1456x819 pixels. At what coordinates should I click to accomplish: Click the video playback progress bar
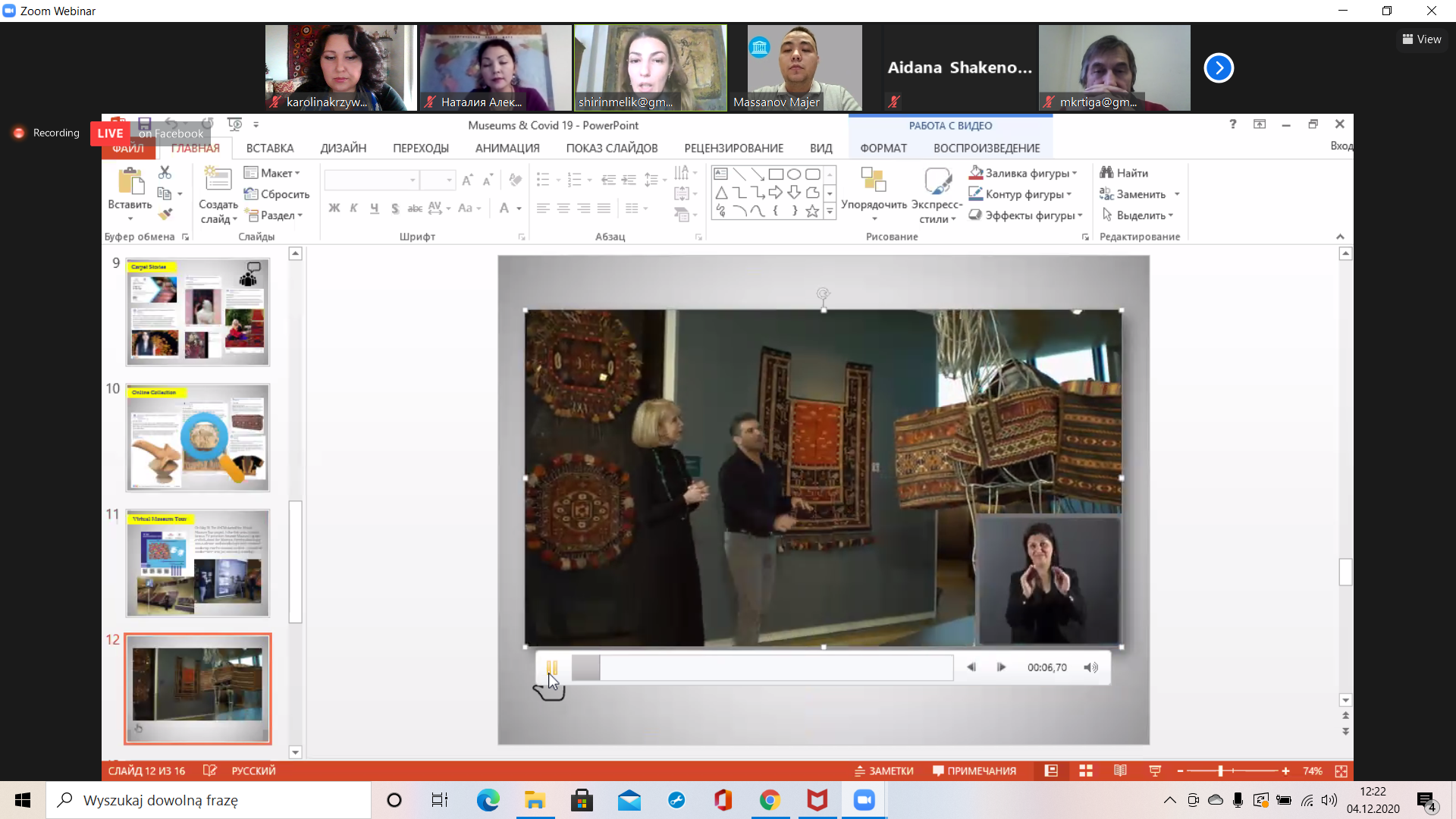pyautogui.click(x=762, y=667)
